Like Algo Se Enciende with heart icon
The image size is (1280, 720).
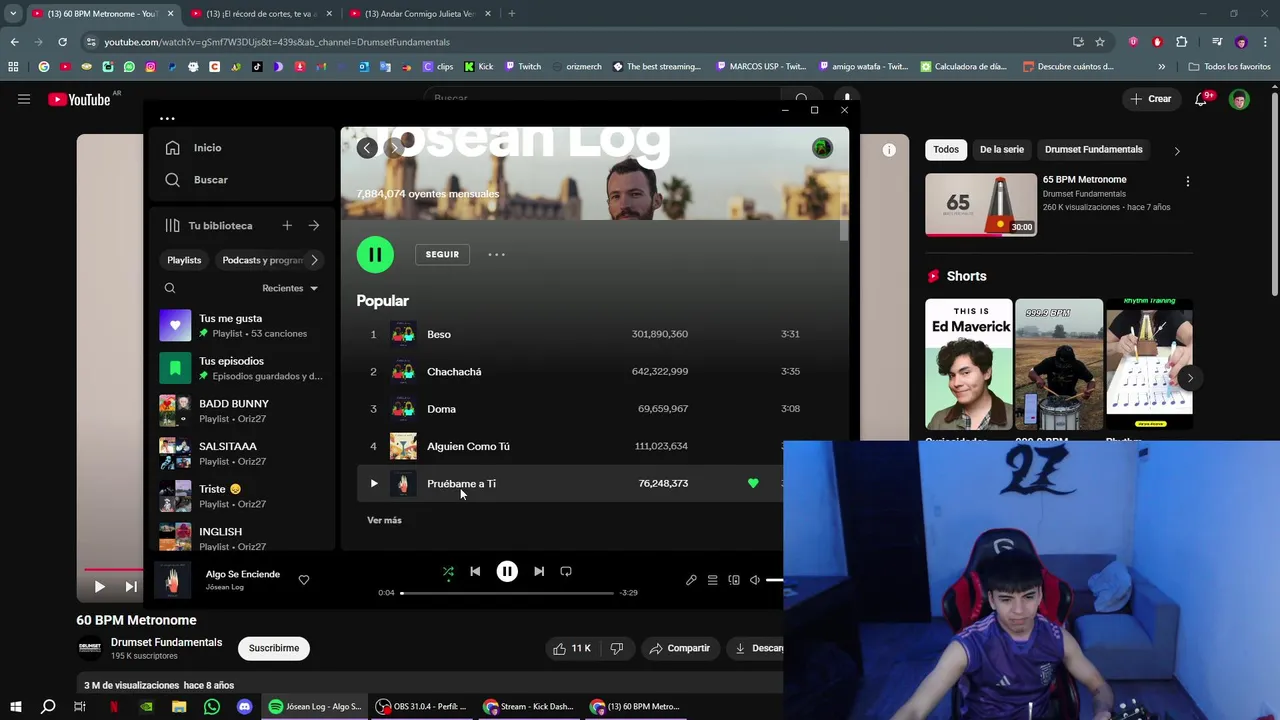pos(304,579)
